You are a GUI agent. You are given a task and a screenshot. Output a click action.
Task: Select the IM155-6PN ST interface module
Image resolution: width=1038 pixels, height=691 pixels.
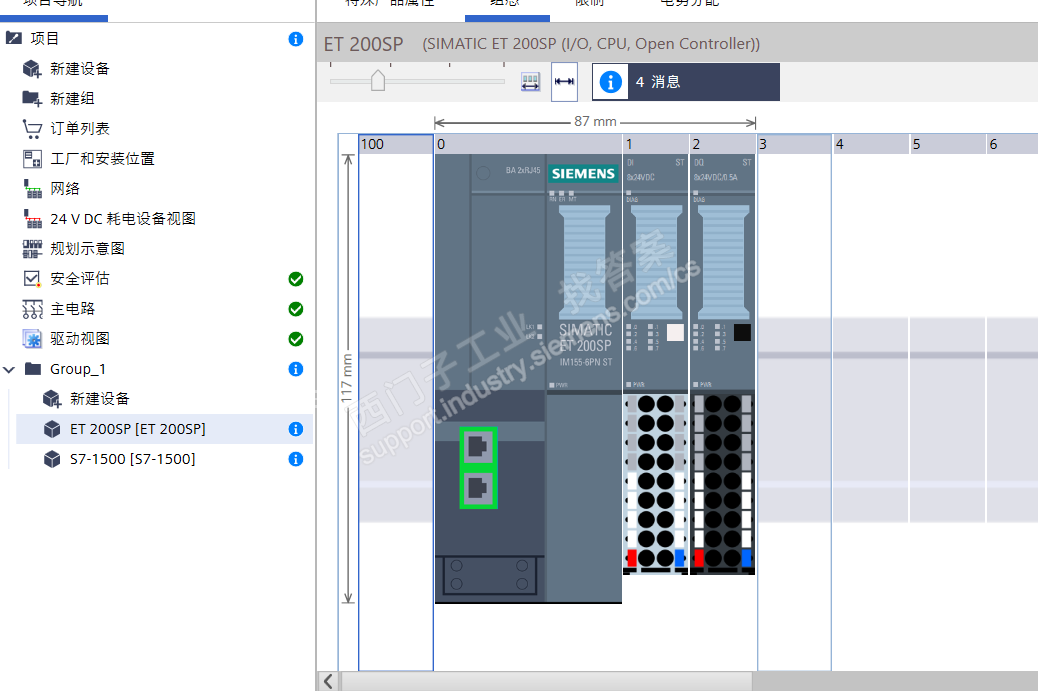tap(528, 379)
